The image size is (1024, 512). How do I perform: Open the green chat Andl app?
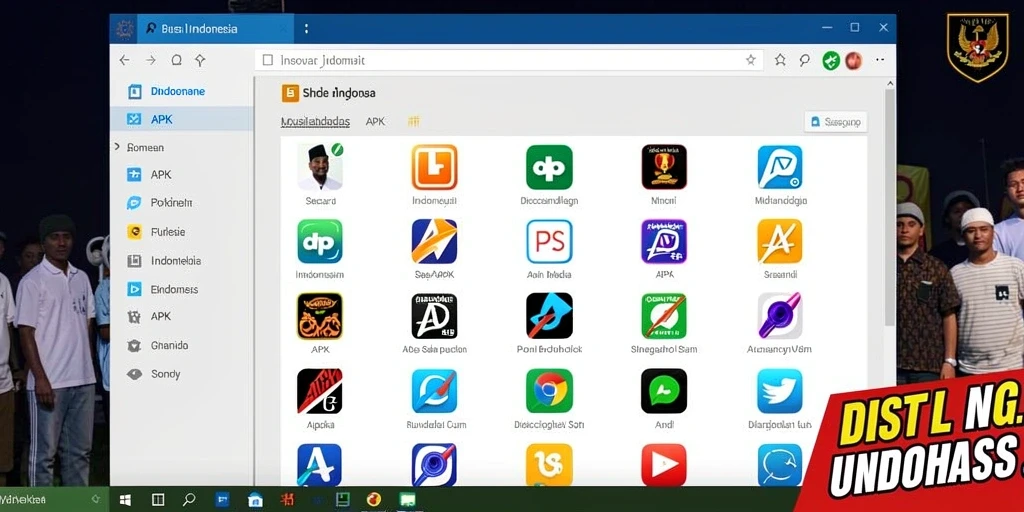click(664, 391)
